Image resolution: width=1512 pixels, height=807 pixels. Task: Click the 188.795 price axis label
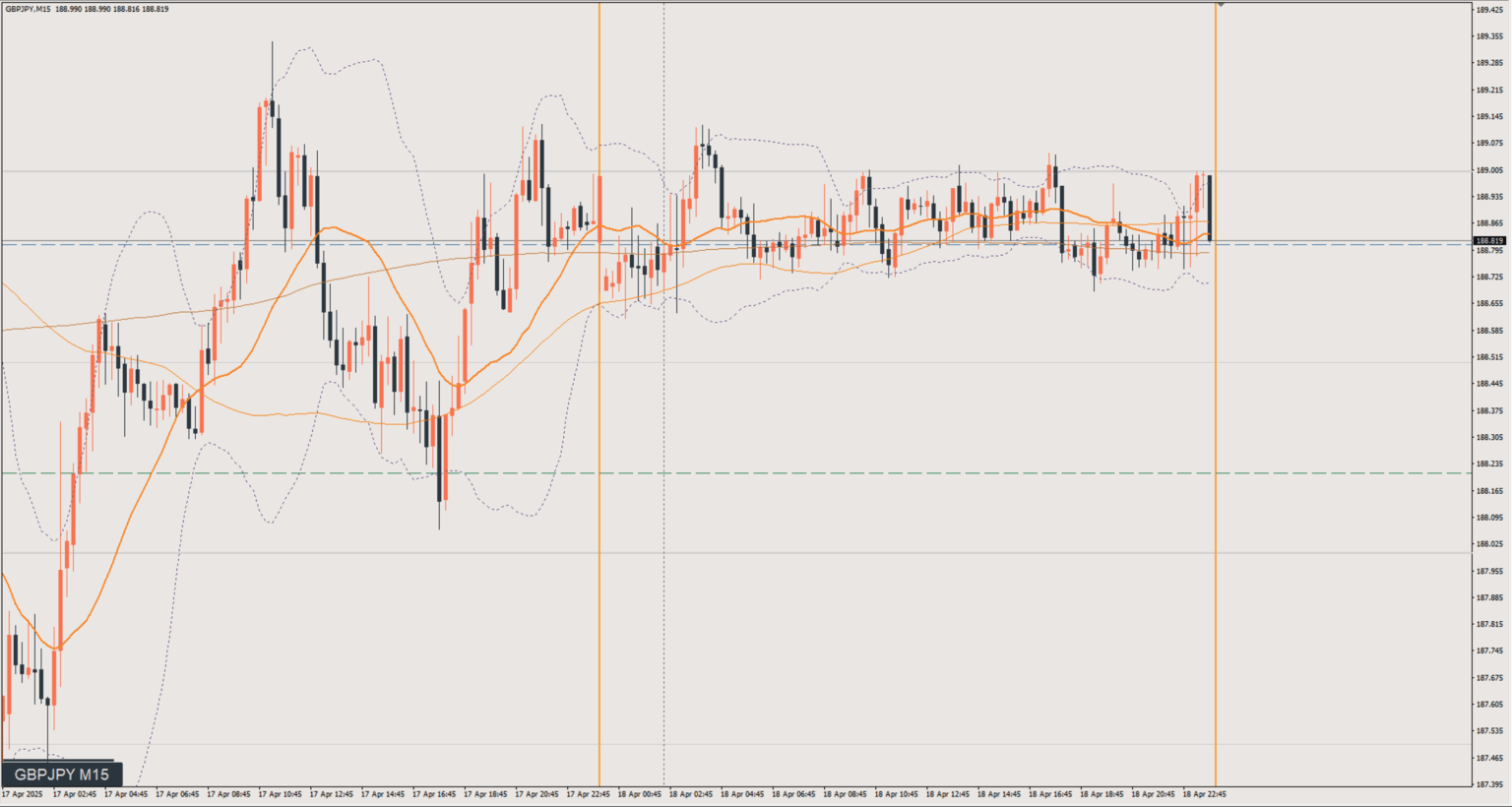1489,250
